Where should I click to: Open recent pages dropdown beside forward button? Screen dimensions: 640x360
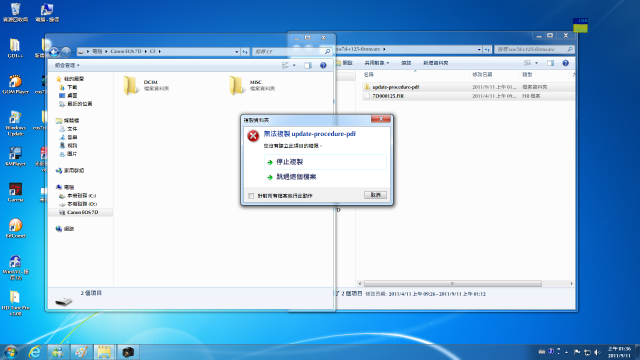(x=73, y=52)
